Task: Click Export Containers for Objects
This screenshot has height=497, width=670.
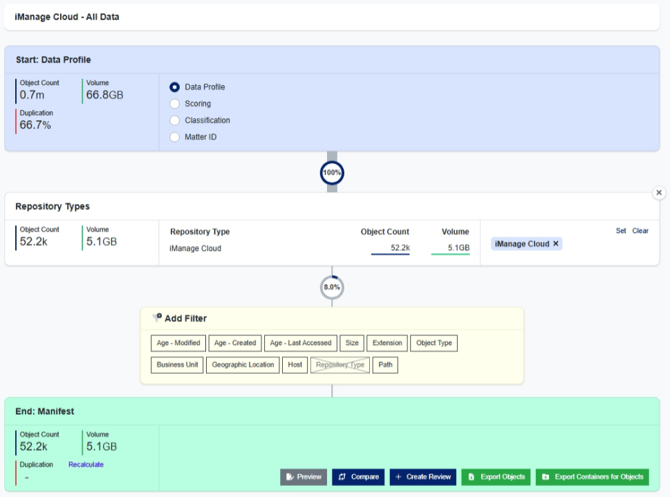Action: click(x=592, y=477)
